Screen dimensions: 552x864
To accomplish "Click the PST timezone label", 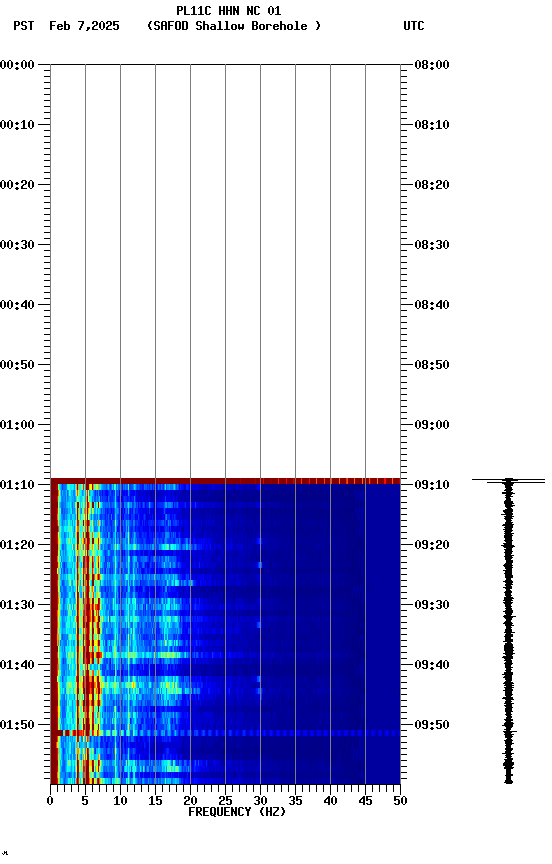I will coord(24,26).
